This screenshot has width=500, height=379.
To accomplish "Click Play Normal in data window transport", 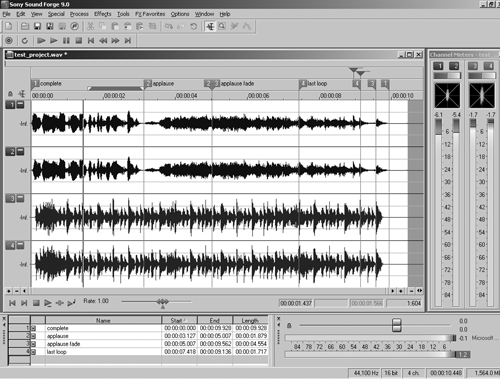I will 48,303.
